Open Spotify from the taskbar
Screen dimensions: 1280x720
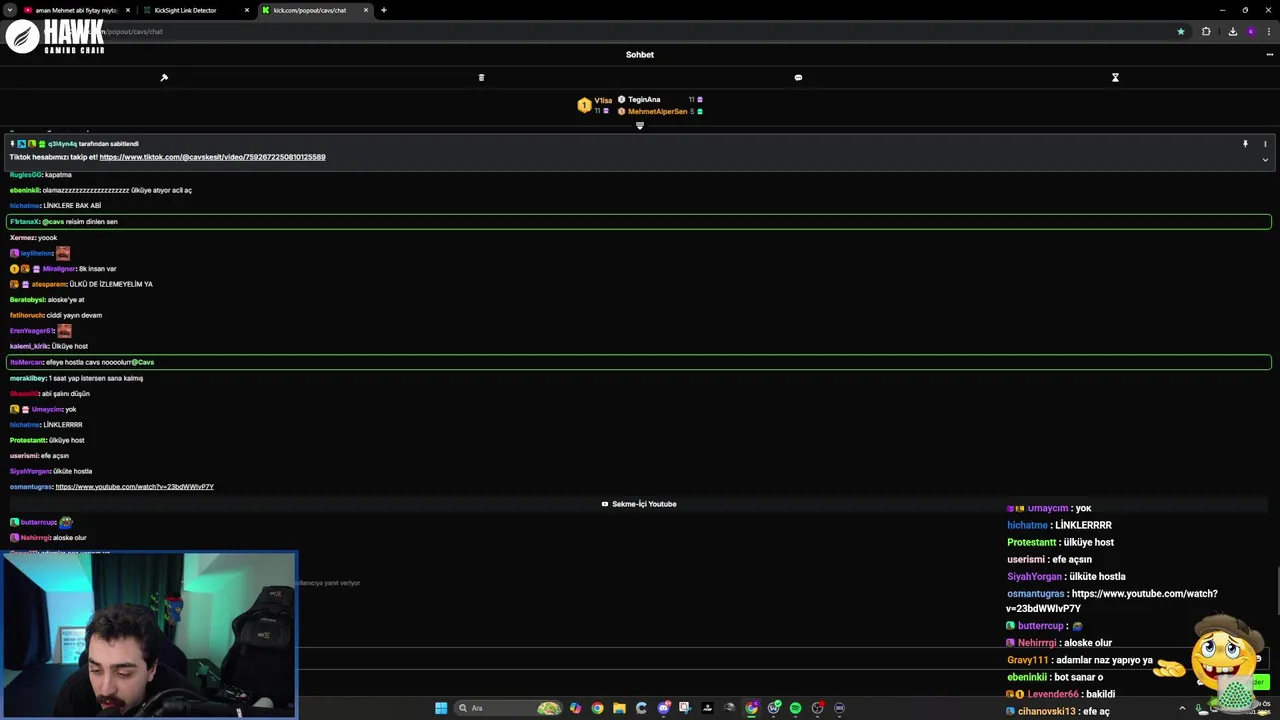pyautogui.click(x=795, y=708)
